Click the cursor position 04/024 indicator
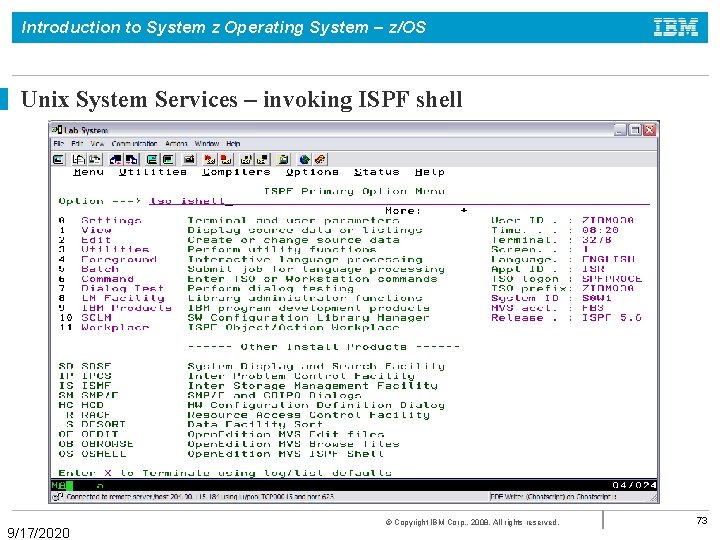720x540 pixels. coord(634,485)
